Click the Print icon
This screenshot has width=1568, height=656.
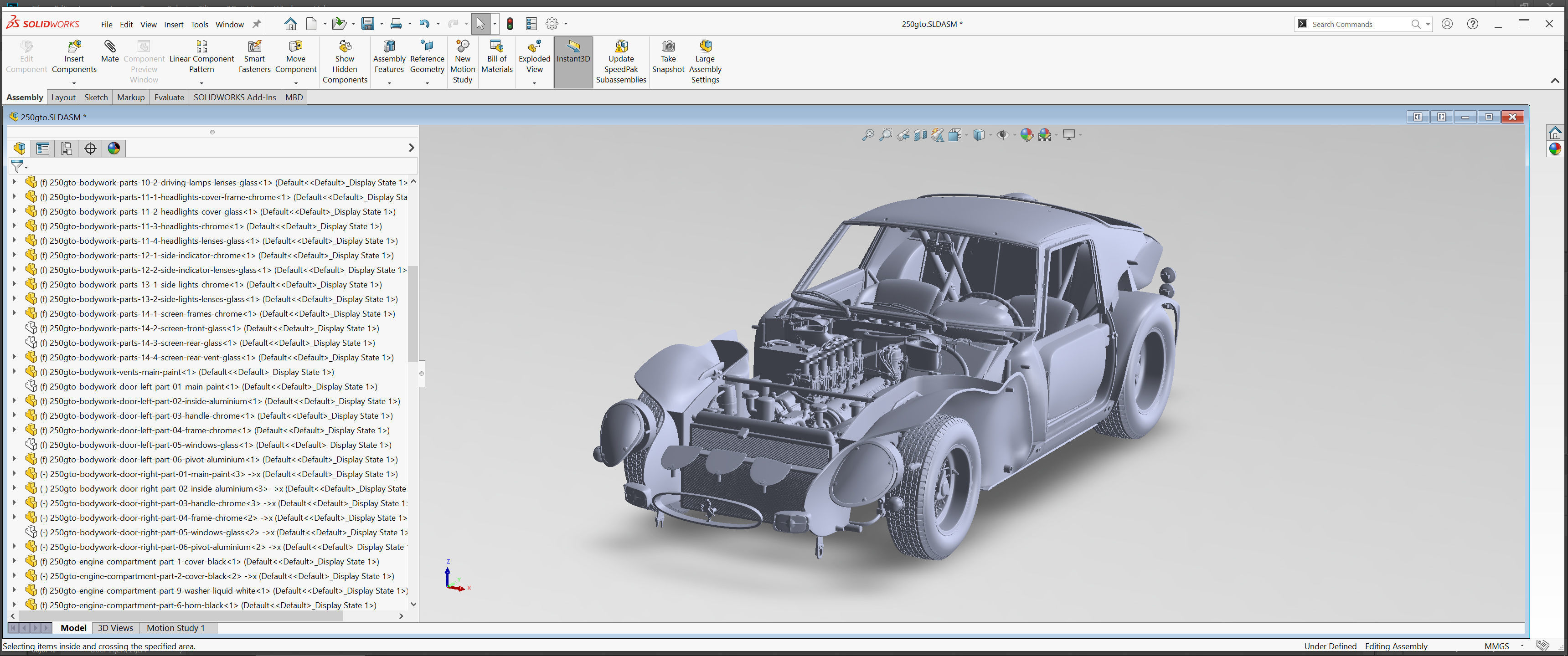point(396,24)
